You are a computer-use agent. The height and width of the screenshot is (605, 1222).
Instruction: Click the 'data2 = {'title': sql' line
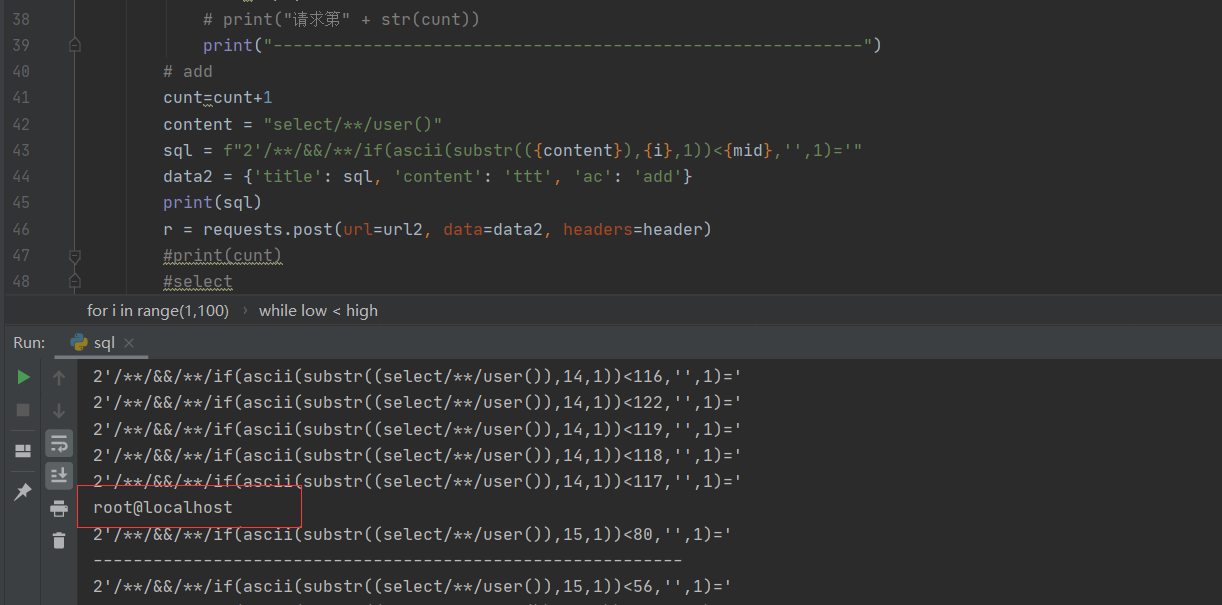[428, 177]
